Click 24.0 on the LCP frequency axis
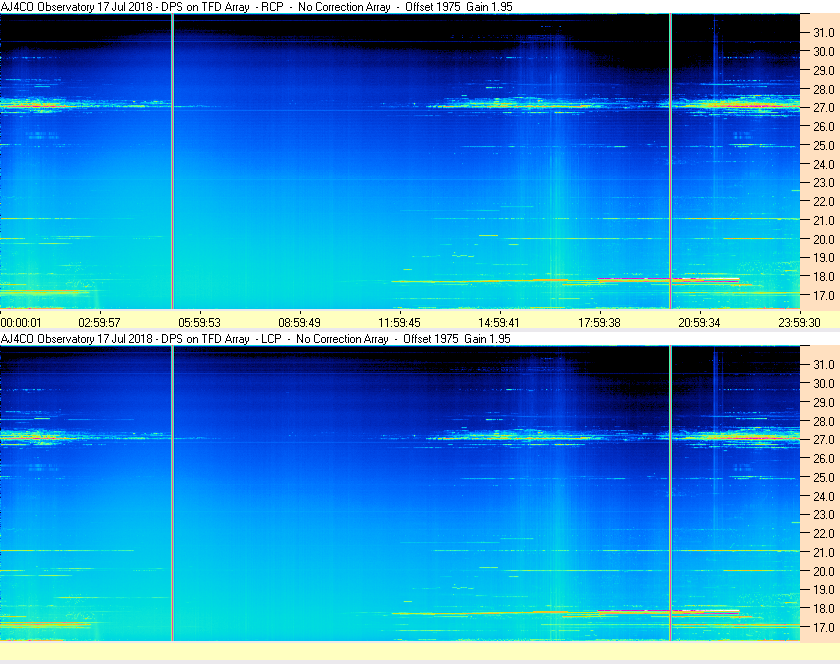Screen dimensions: 840x664 pyautogui.click(x=824, y=496)
